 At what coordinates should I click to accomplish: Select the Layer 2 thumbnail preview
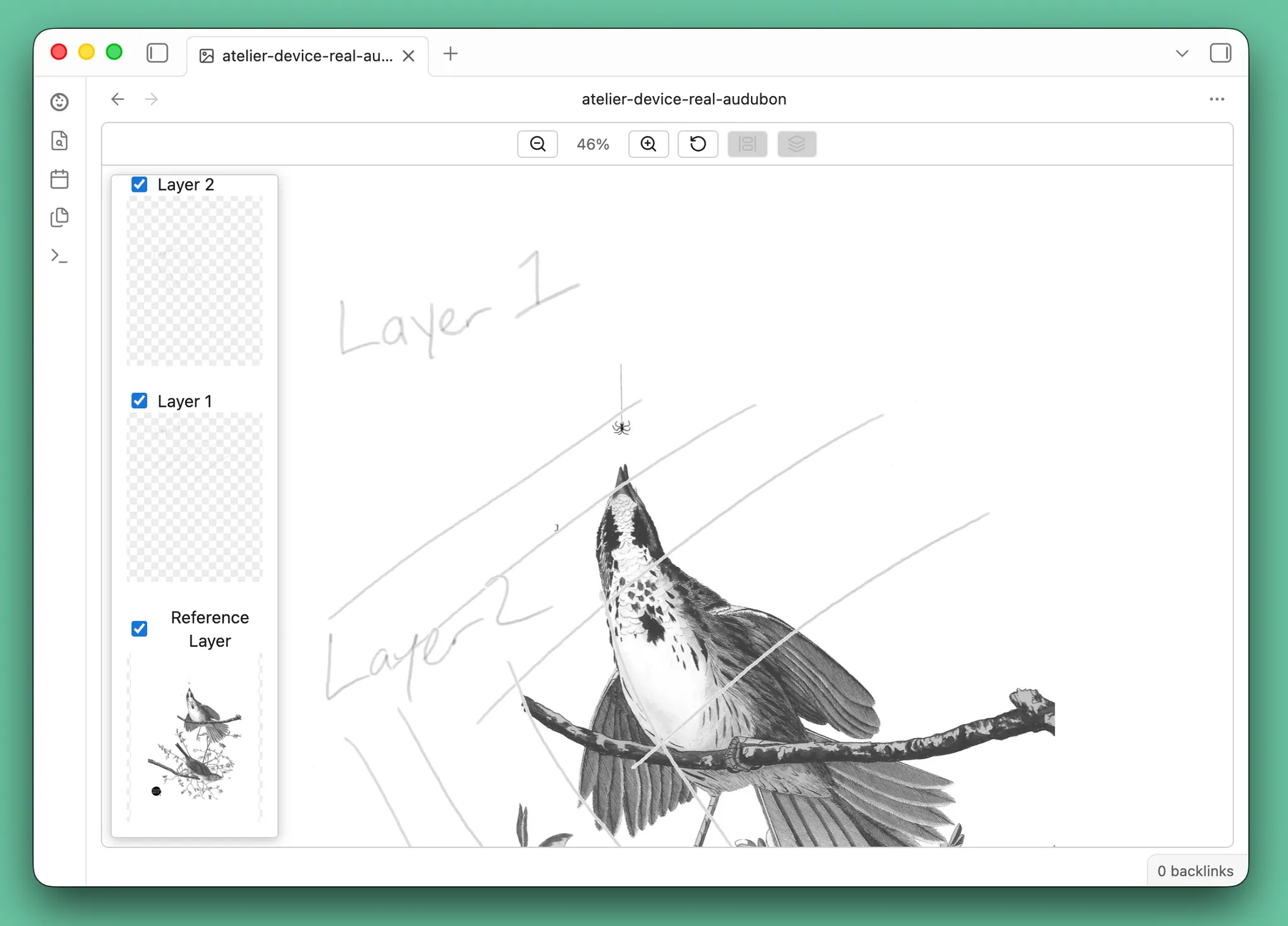(x=194, y=281)
